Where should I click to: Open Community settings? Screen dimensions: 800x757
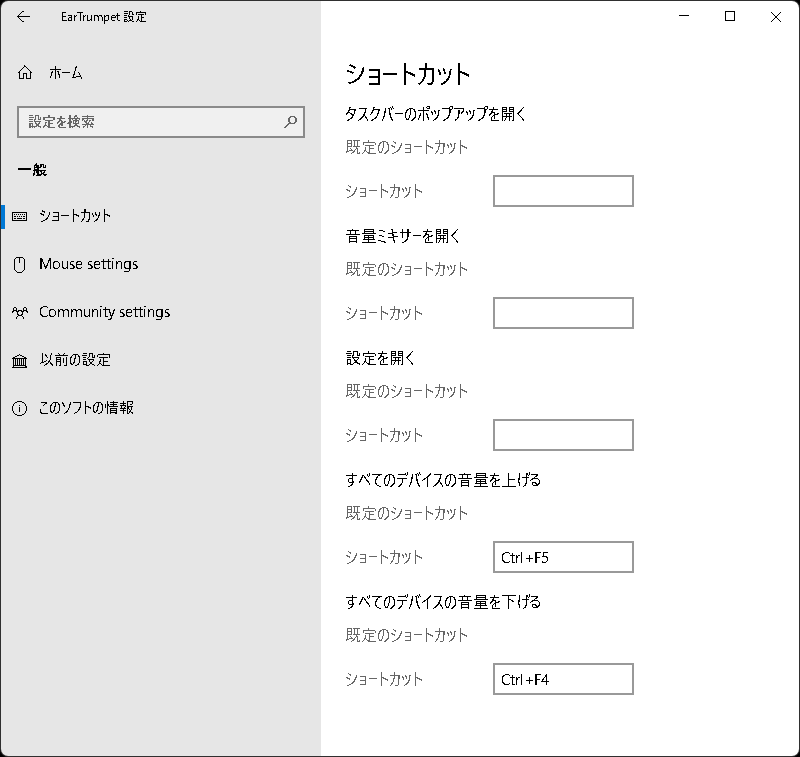pos(103,311)
